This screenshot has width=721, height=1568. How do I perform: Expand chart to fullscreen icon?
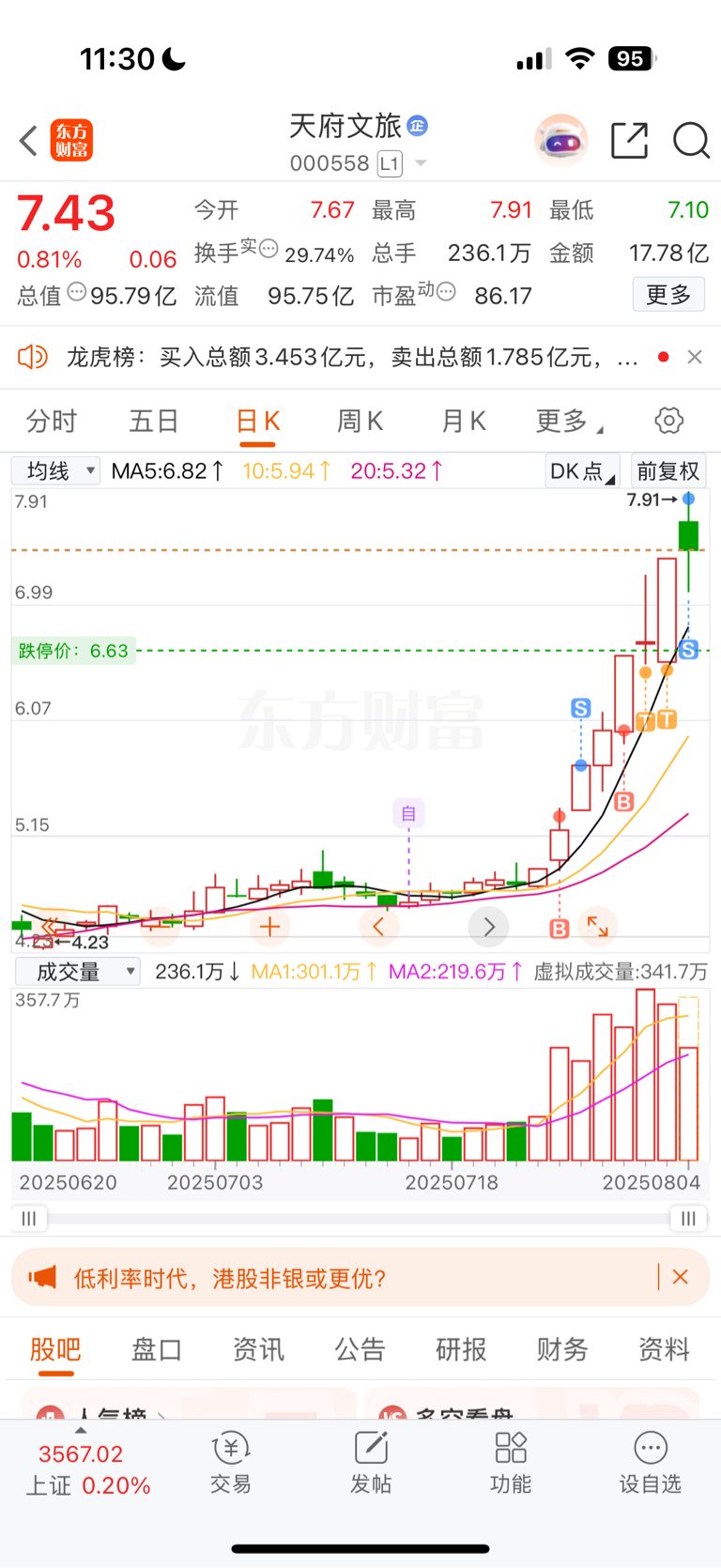tap(597, 927)
